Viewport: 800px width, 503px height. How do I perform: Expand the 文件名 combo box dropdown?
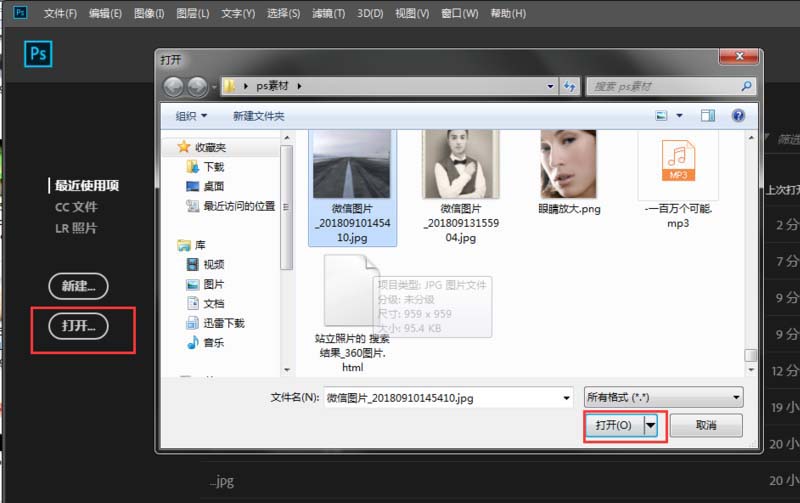(566, 398)
